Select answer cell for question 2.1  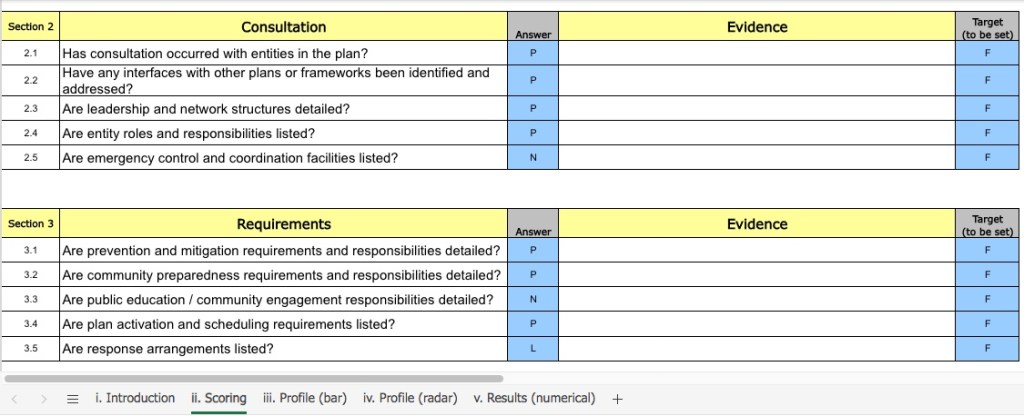(533, 54)
